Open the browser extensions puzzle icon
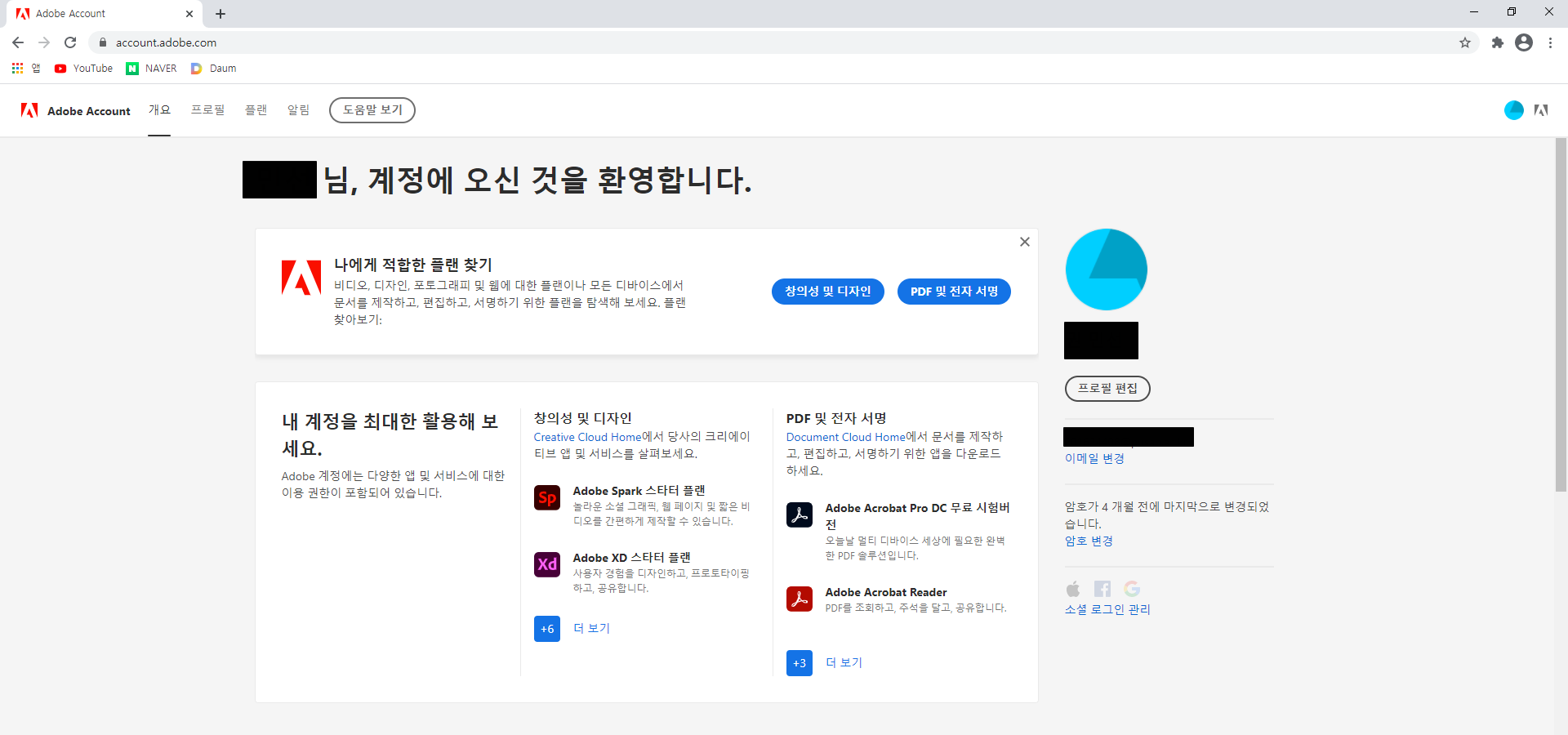Screen dimensions: 1568x735 (1497, 42)
